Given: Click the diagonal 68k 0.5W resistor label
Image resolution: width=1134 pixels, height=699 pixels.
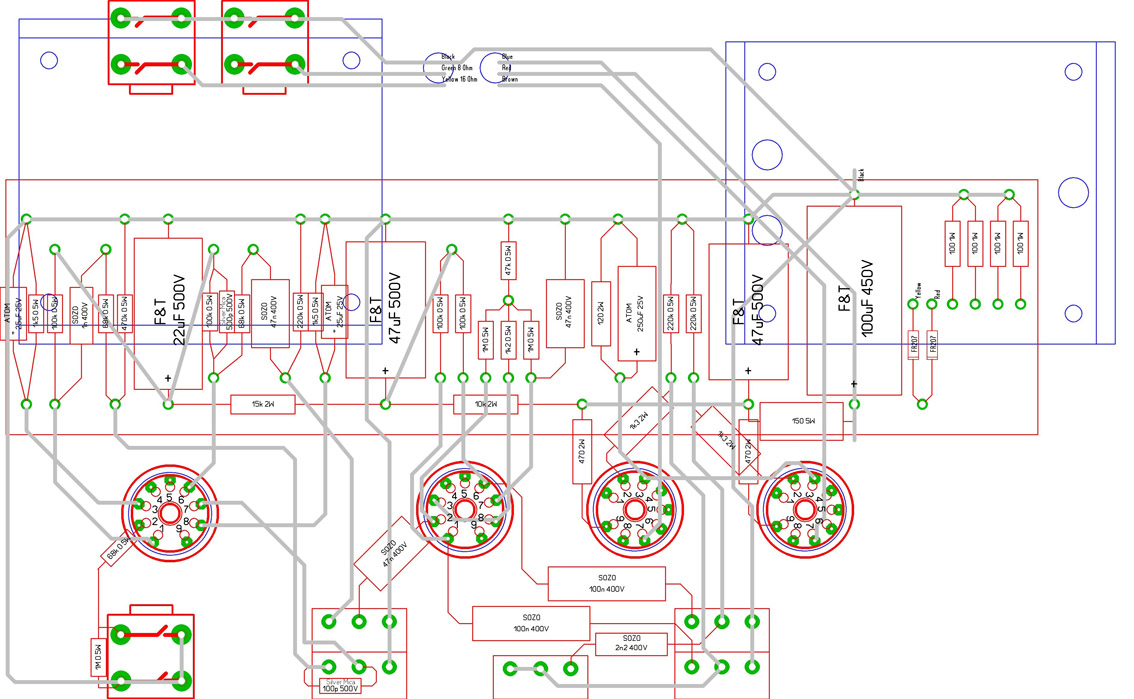Looking at the screenshot, I should pos(118,549).
